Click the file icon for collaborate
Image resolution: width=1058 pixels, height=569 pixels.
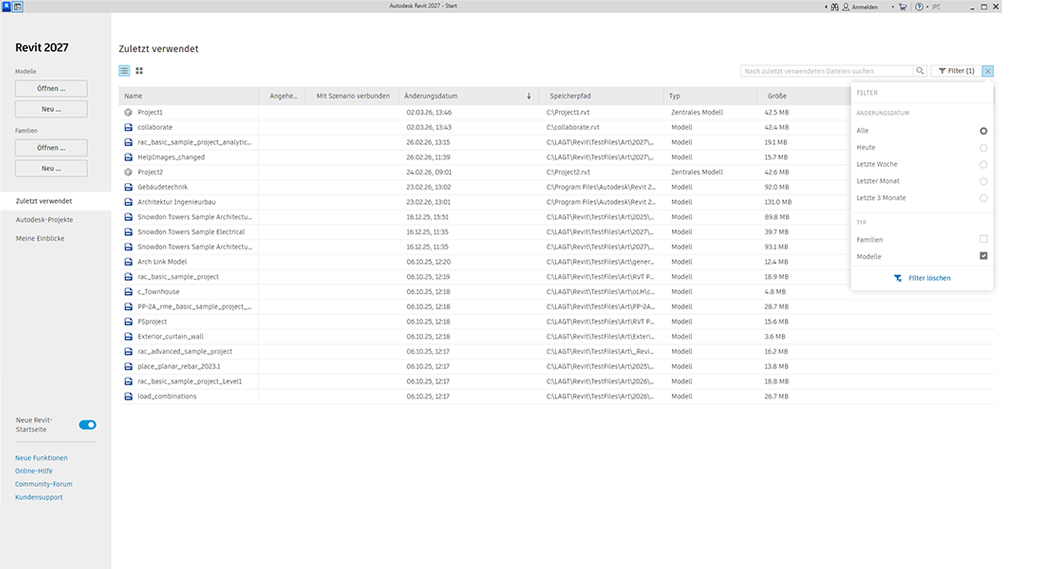[128, 128]
